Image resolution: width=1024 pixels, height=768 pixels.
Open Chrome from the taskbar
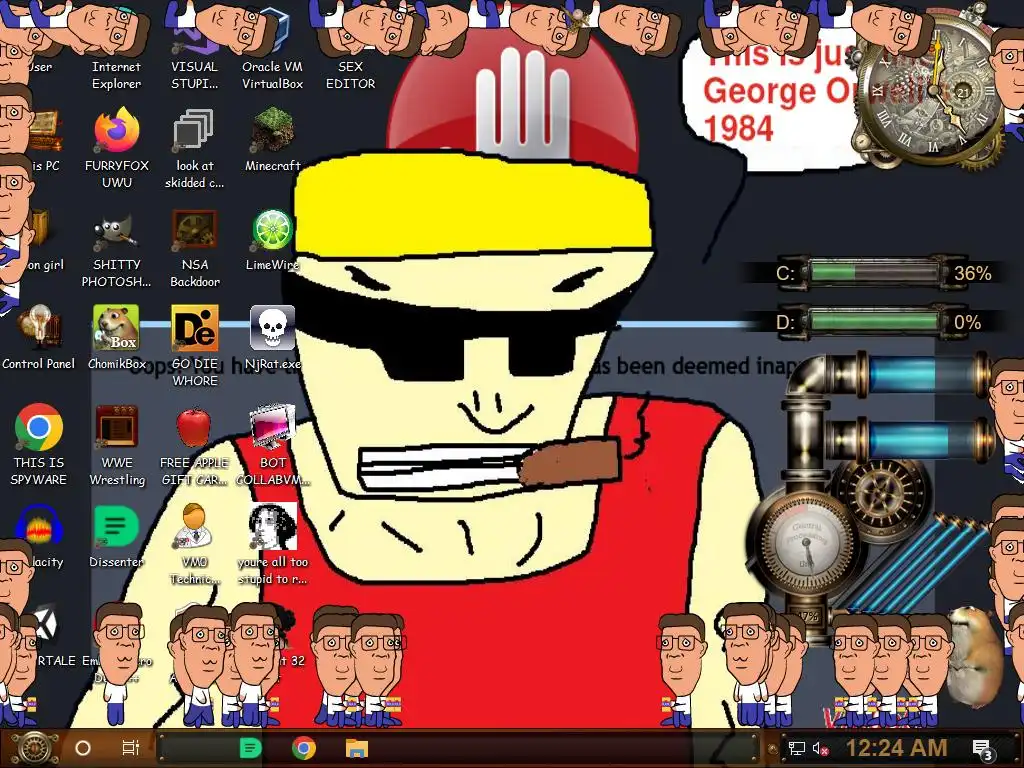pyautogui.click(x=304, y=748)
